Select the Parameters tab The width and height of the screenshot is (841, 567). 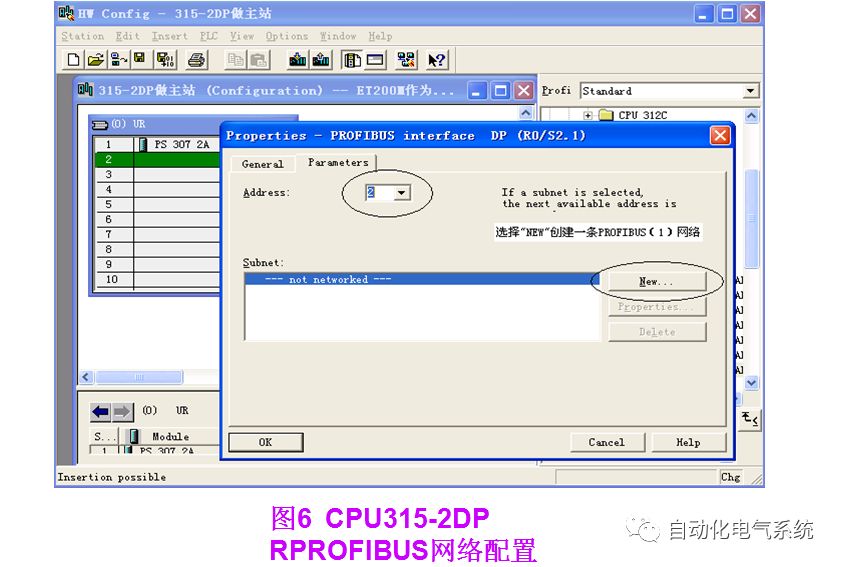pos(338,162)
